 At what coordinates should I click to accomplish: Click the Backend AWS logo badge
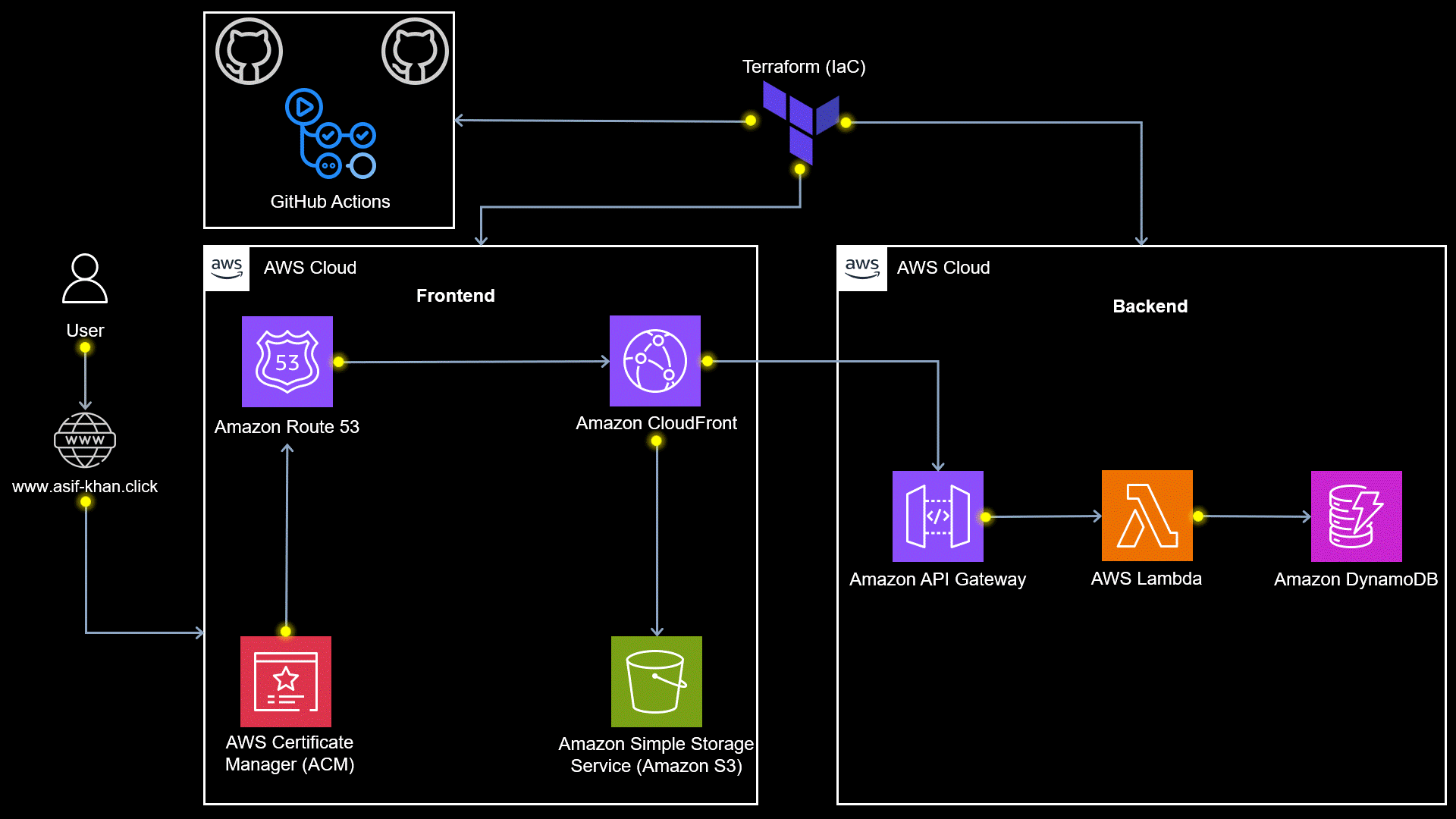click(862, 268)
